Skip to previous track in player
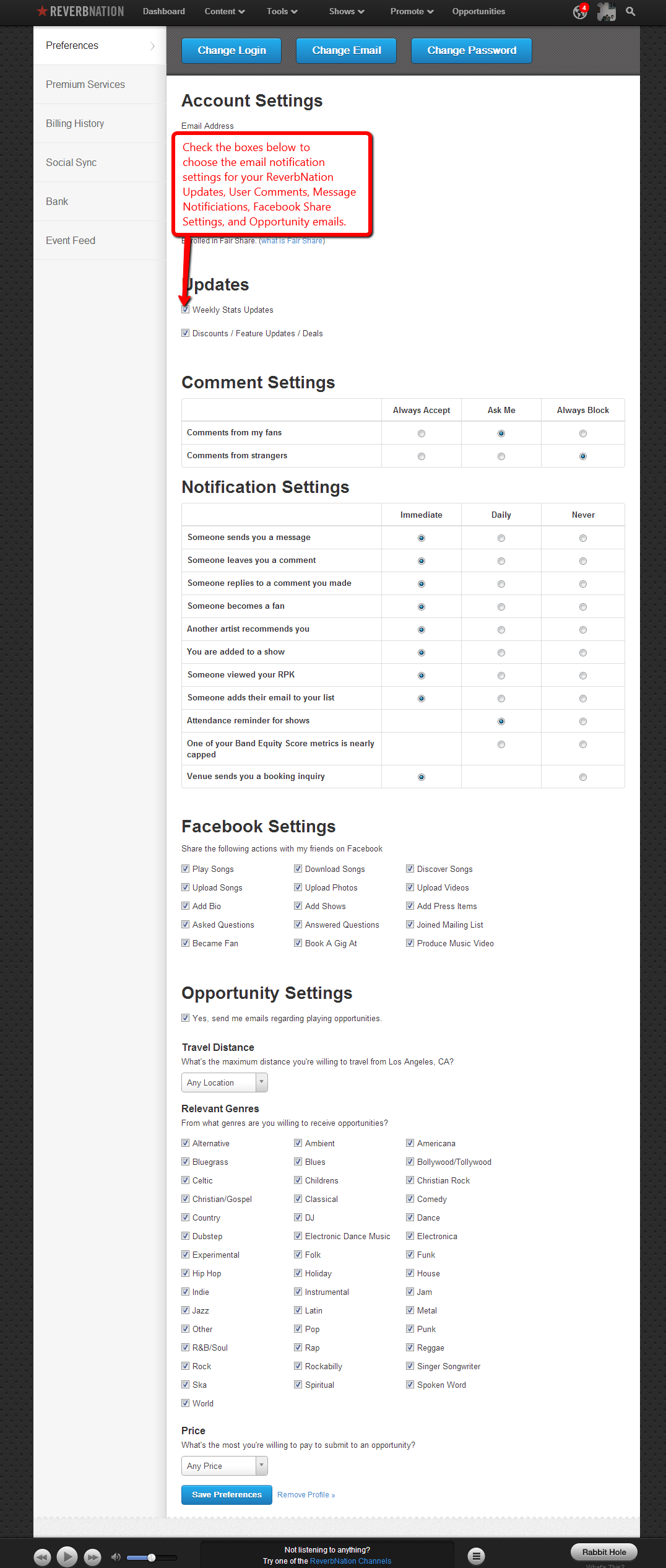 (x=42, y=1556)
